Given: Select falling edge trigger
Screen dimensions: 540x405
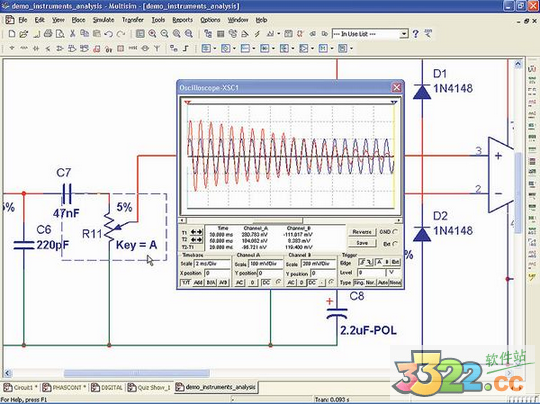Looking at the screenshot, I should [x=369, y=262].
